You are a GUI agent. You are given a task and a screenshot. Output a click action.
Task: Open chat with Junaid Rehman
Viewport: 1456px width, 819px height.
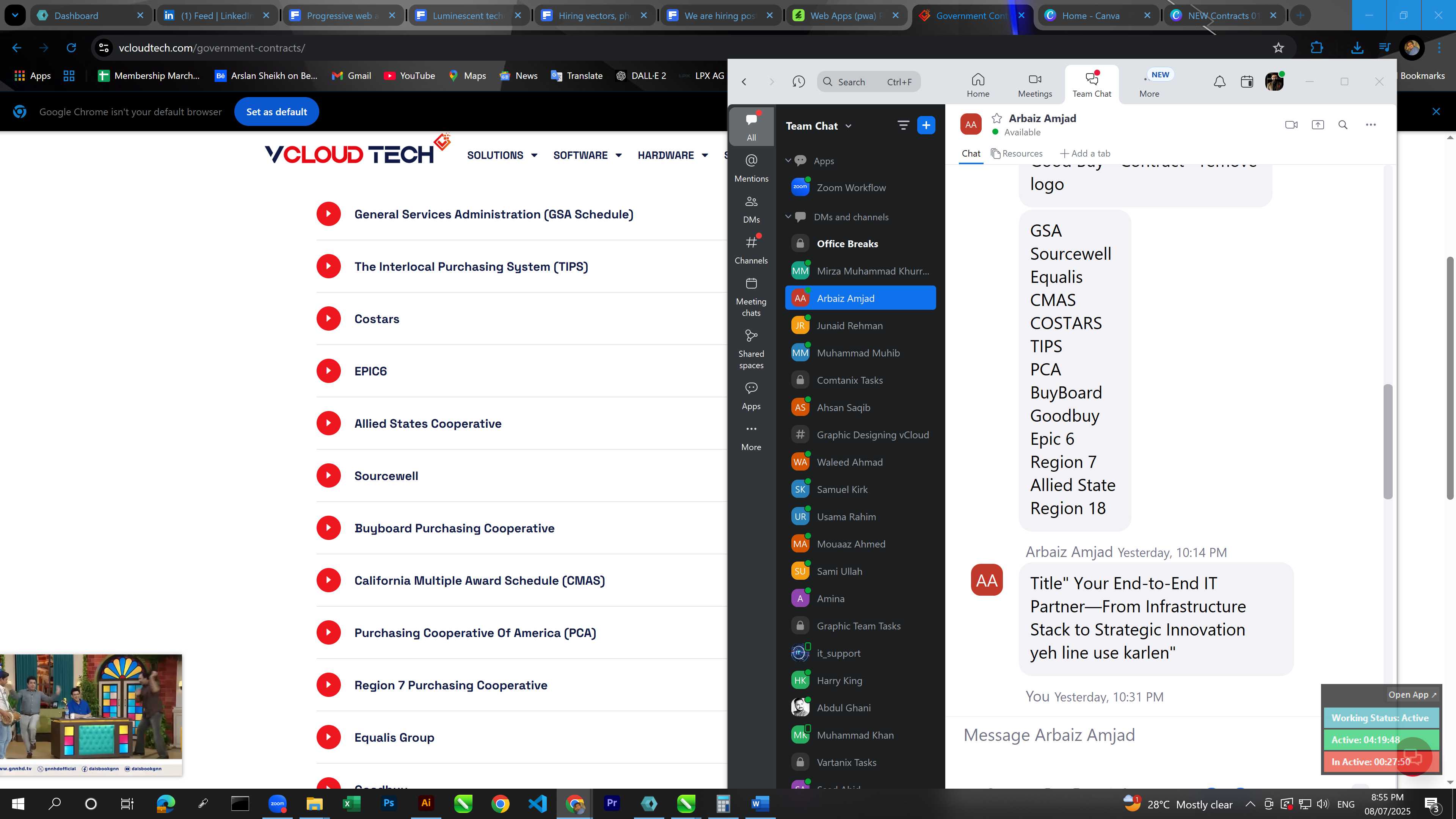point(860,326)
